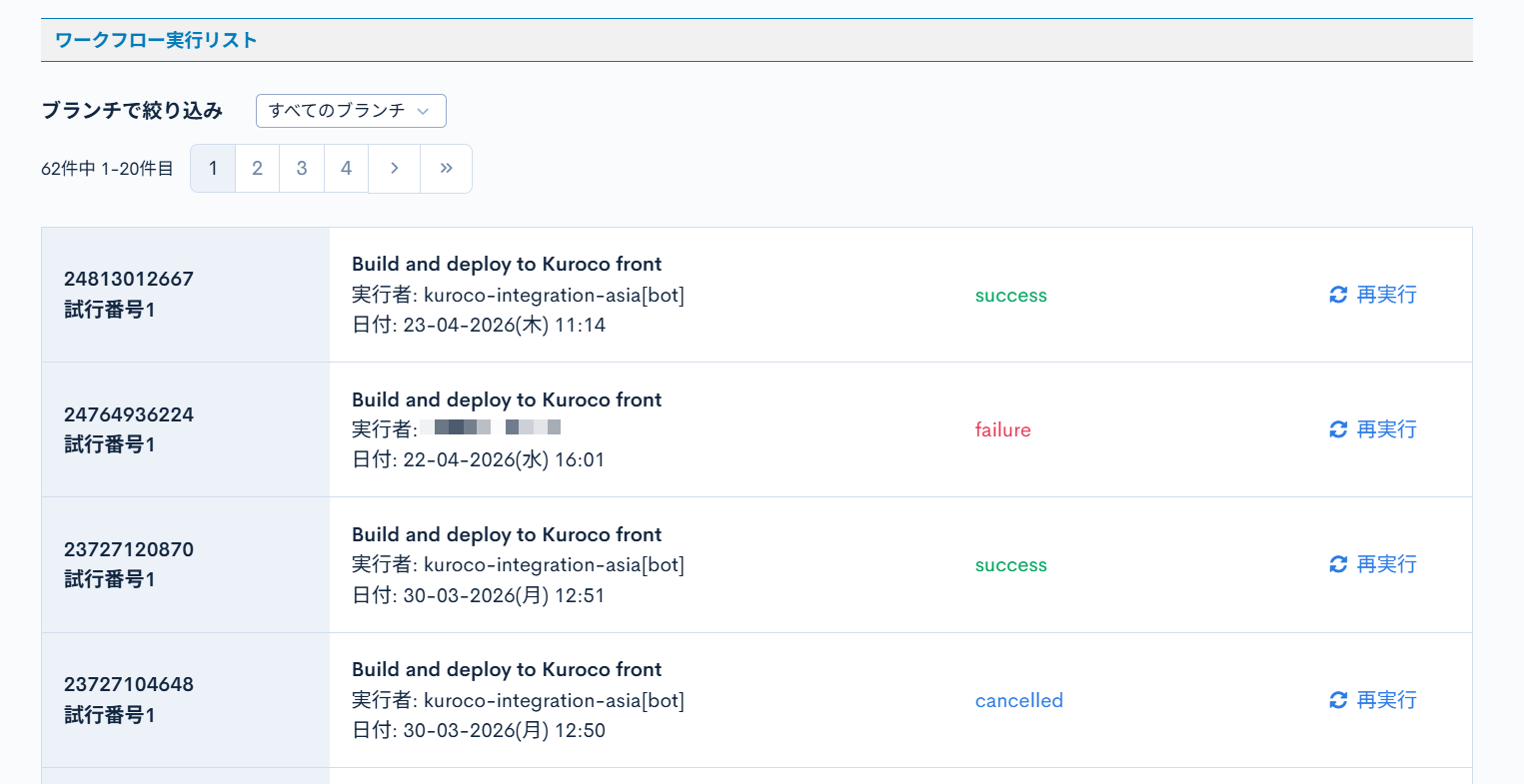Go to next page with single chevron

pos(395,169)
